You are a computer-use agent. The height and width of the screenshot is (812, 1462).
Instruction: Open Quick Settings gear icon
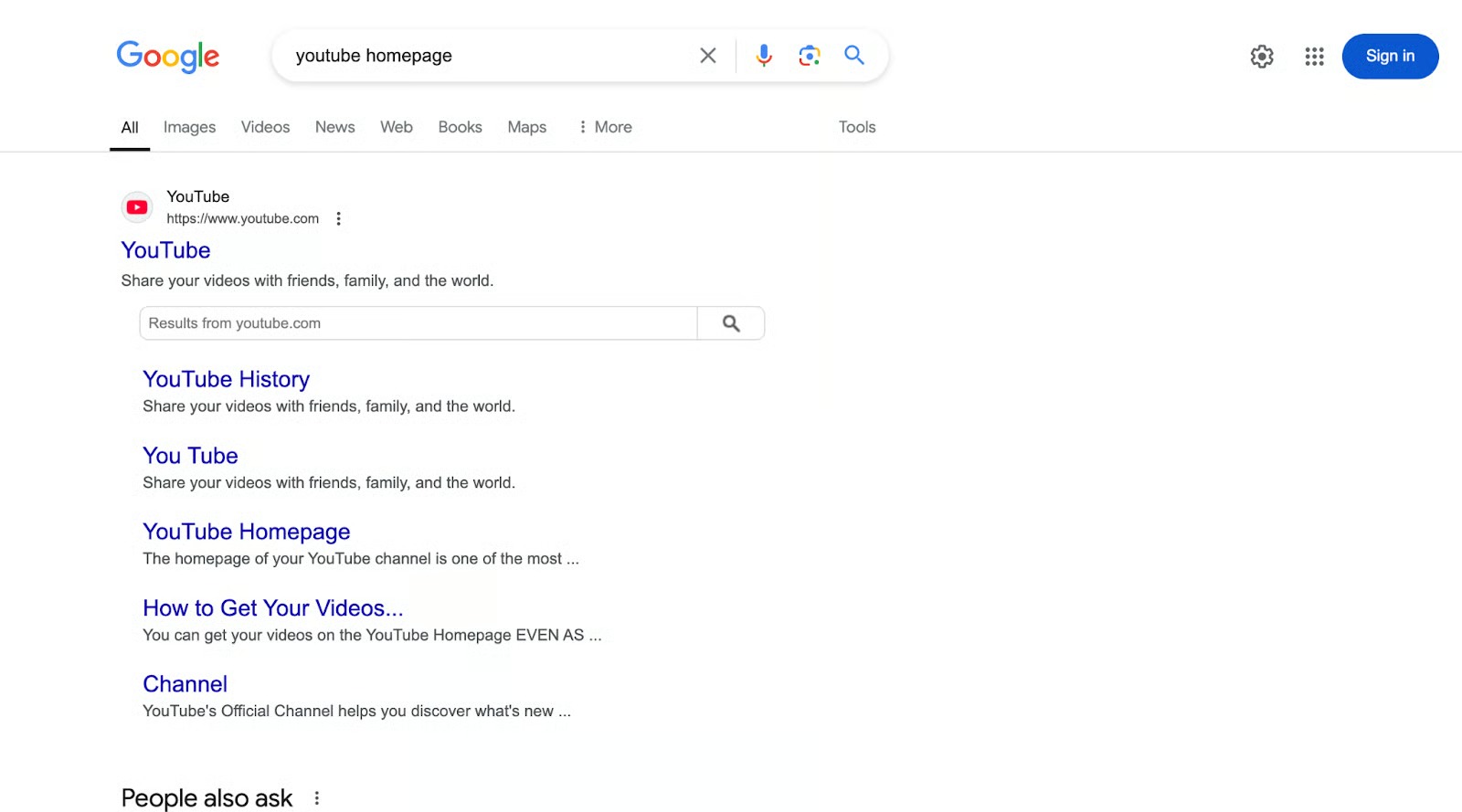point(1262,57)
